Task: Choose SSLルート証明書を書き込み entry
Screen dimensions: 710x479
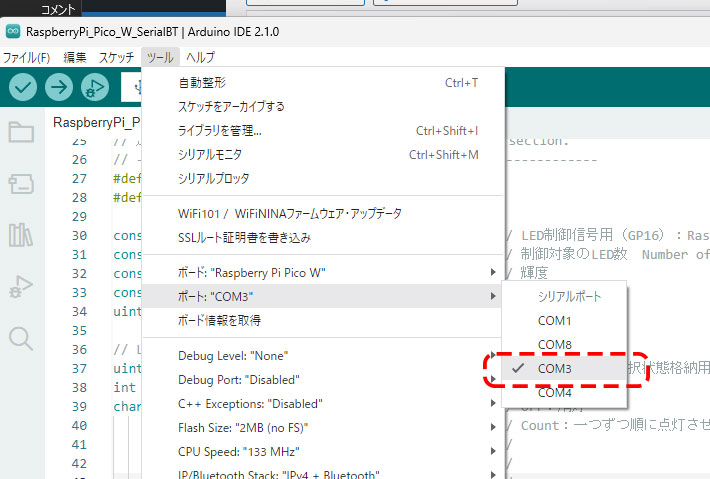Action: [322, 237]
